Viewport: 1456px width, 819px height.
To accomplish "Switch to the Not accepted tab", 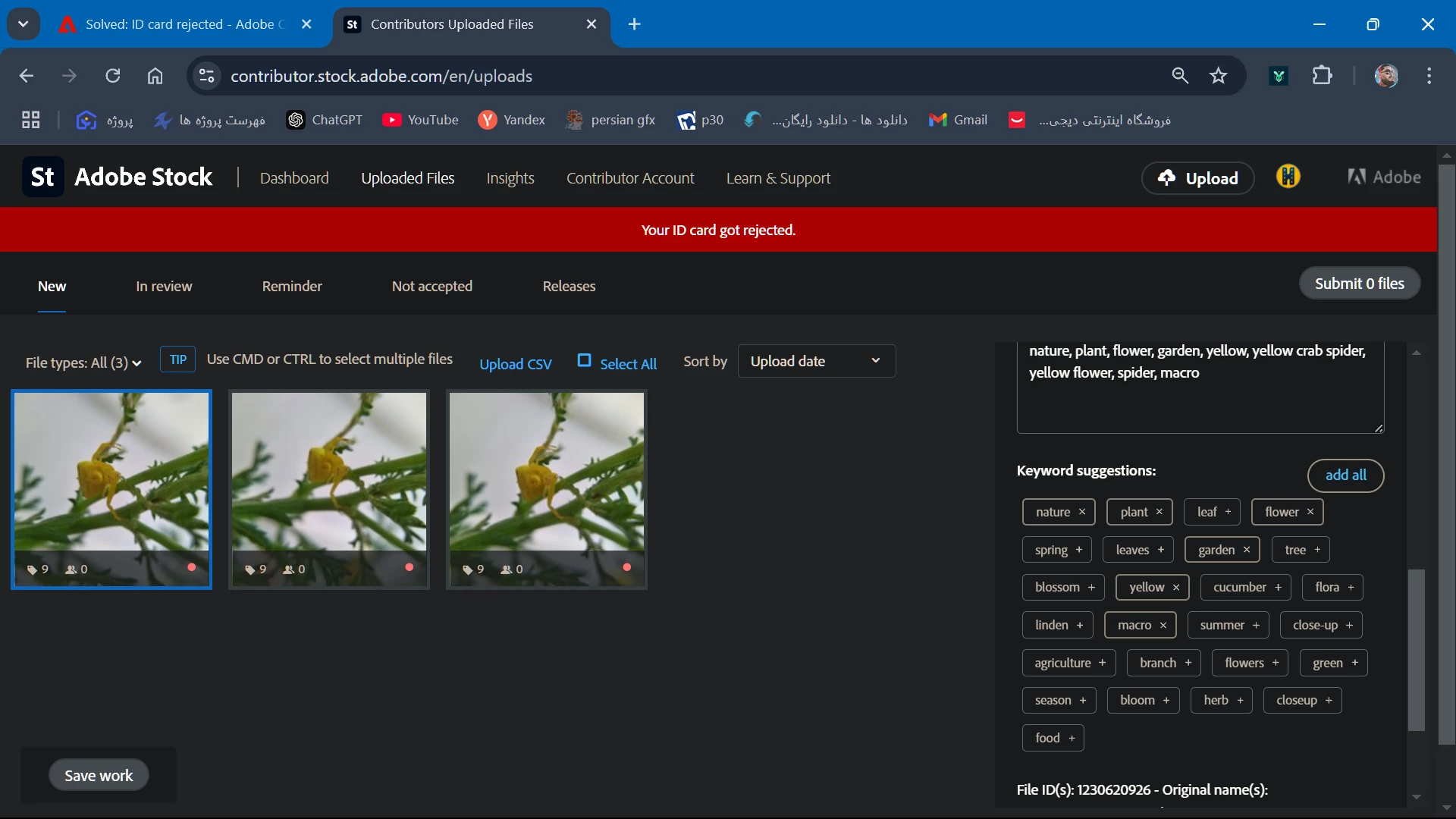I will coord(431,287).
